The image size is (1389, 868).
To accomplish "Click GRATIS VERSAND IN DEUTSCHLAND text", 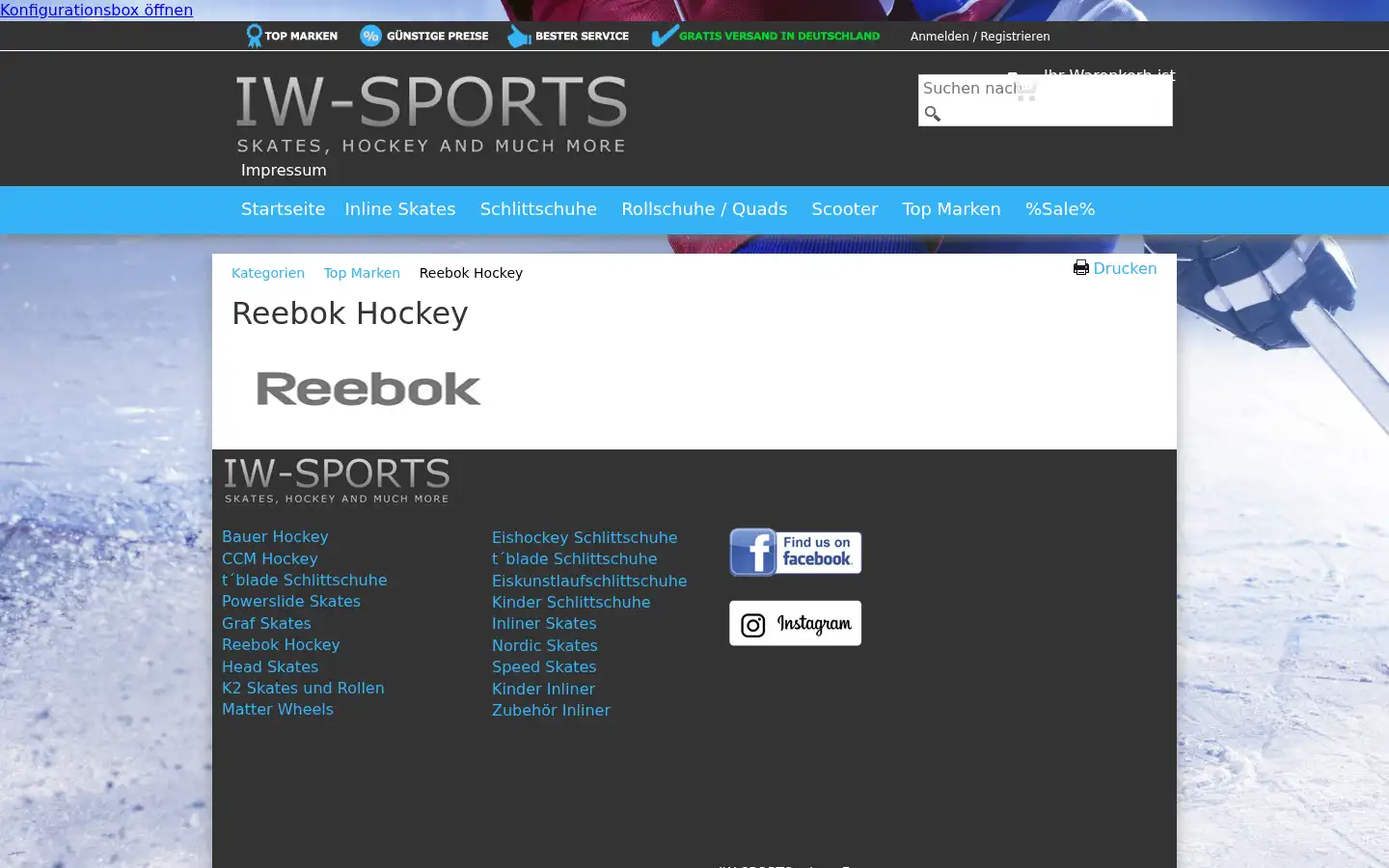I will [779, 36].
